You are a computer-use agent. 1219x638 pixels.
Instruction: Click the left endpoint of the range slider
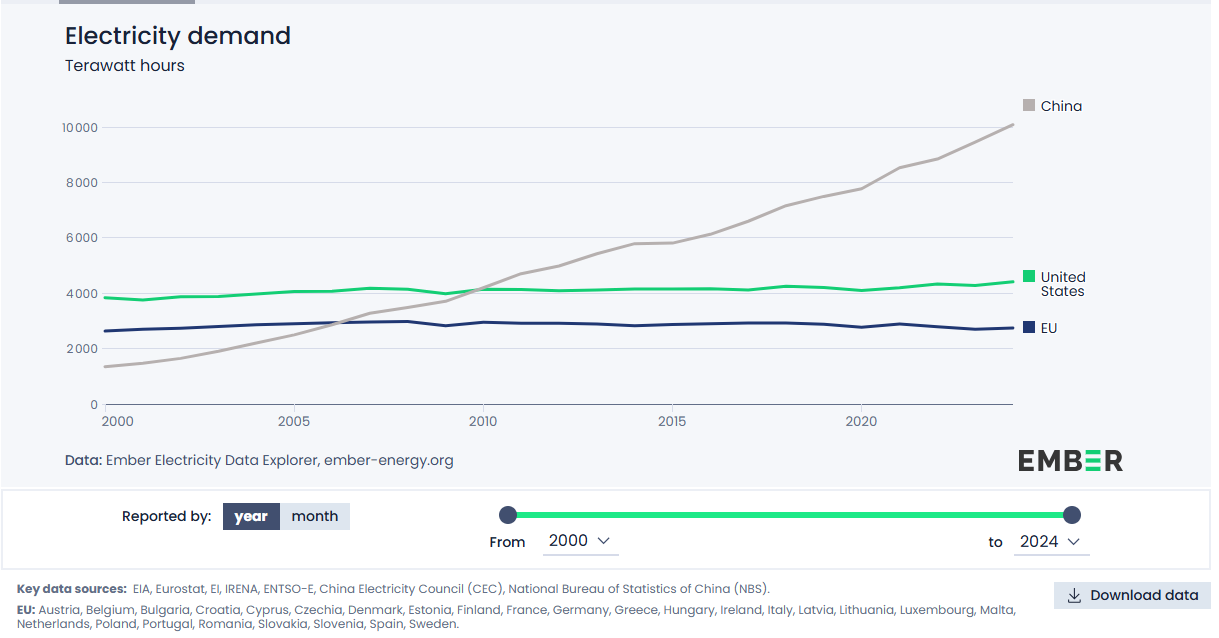(508, 513)
